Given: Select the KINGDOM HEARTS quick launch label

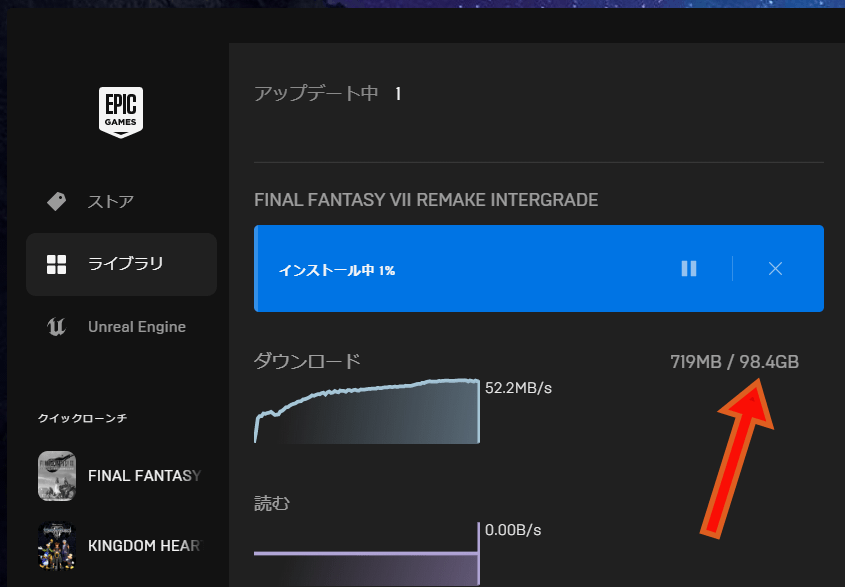Looking at the screenshot, I should tap(144, 545).
